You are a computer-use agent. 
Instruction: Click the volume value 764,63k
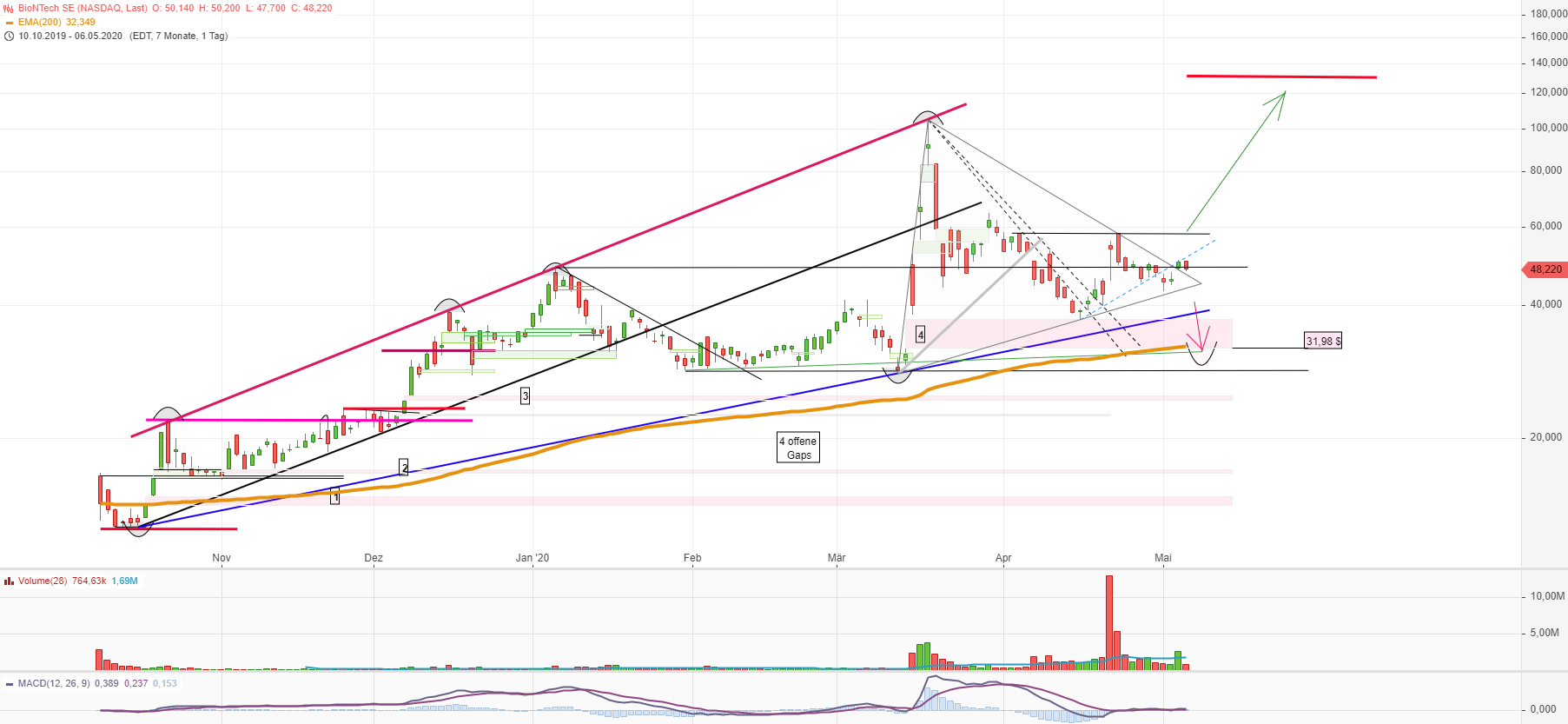point(89,581)
